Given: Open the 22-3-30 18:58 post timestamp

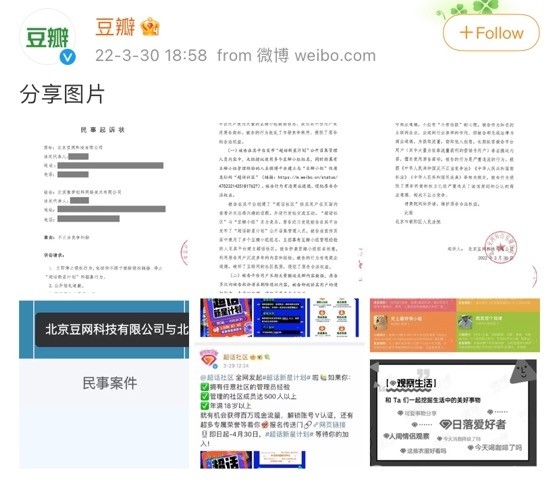Looking at the screenshot, I should tap(151, 56).
